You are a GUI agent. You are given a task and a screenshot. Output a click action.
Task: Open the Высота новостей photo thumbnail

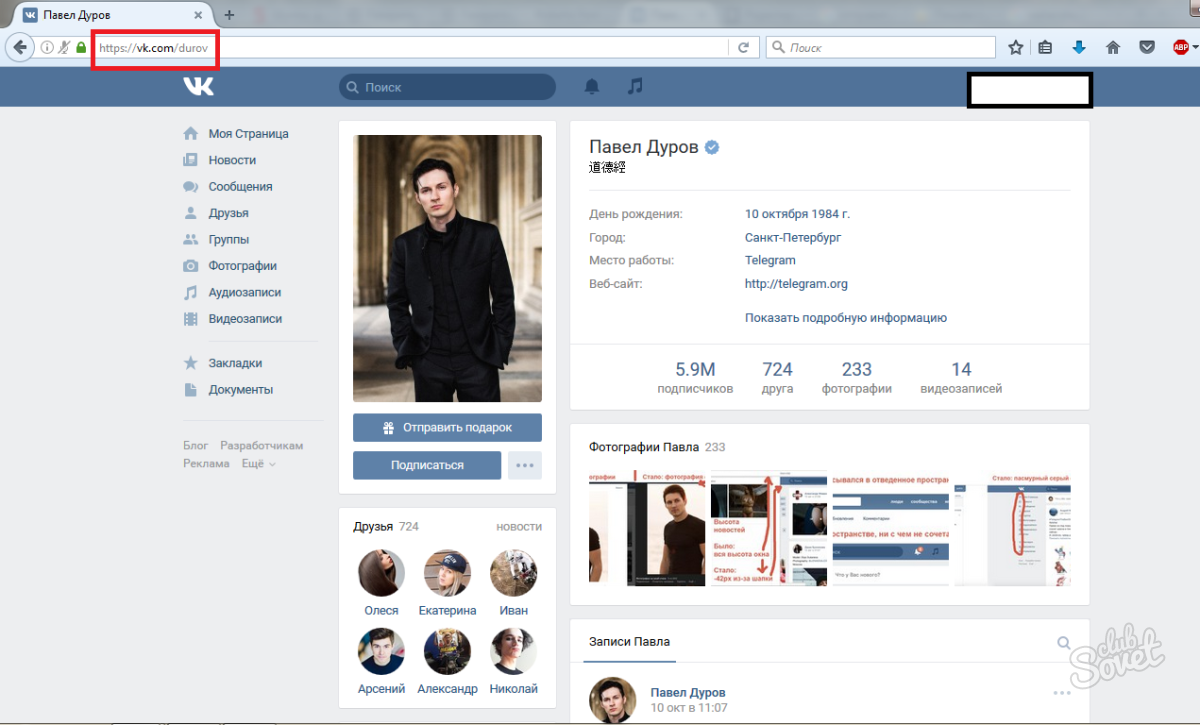769,529
